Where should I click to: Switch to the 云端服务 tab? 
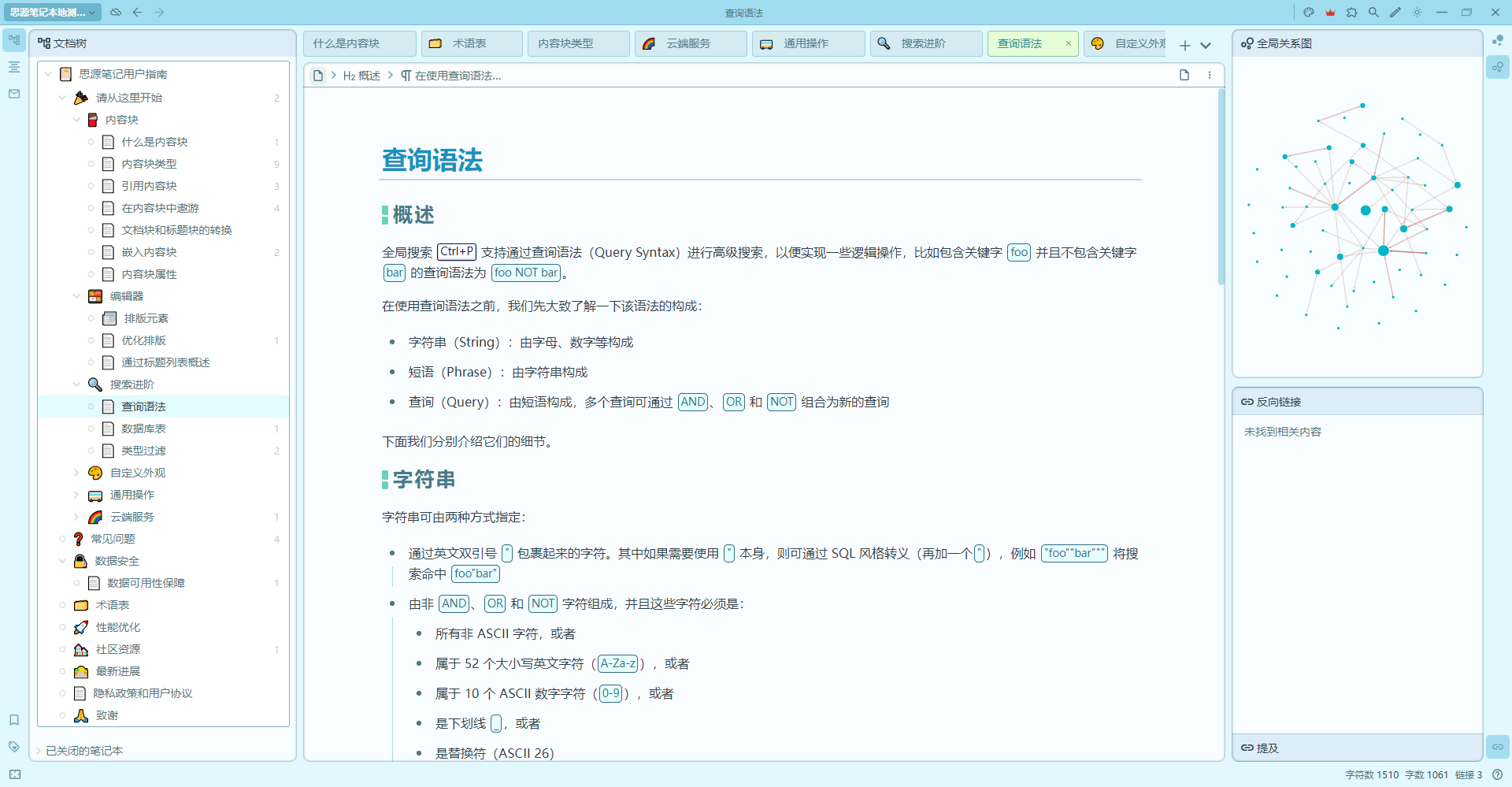(688, 43)
